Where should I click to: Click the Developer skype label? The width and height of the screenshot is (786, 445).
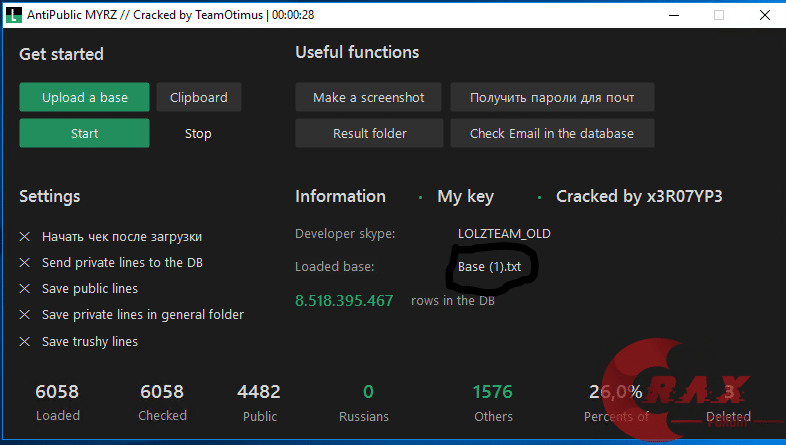point(345,234)
